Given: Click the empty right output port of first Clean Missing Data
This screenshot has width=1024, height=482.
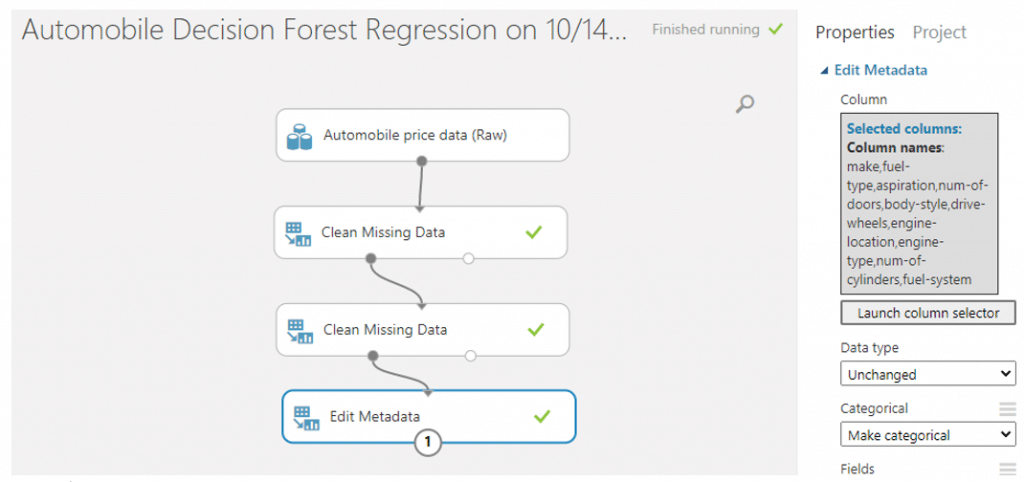Looking at the screenshot, I should pos(468,259).
